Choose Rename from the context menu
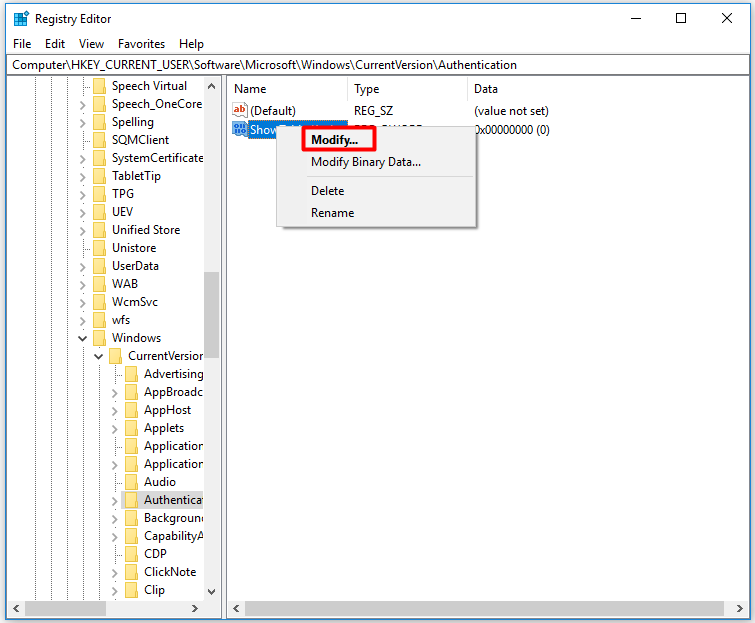The image size is (755, 623). (x=377, y=213)
